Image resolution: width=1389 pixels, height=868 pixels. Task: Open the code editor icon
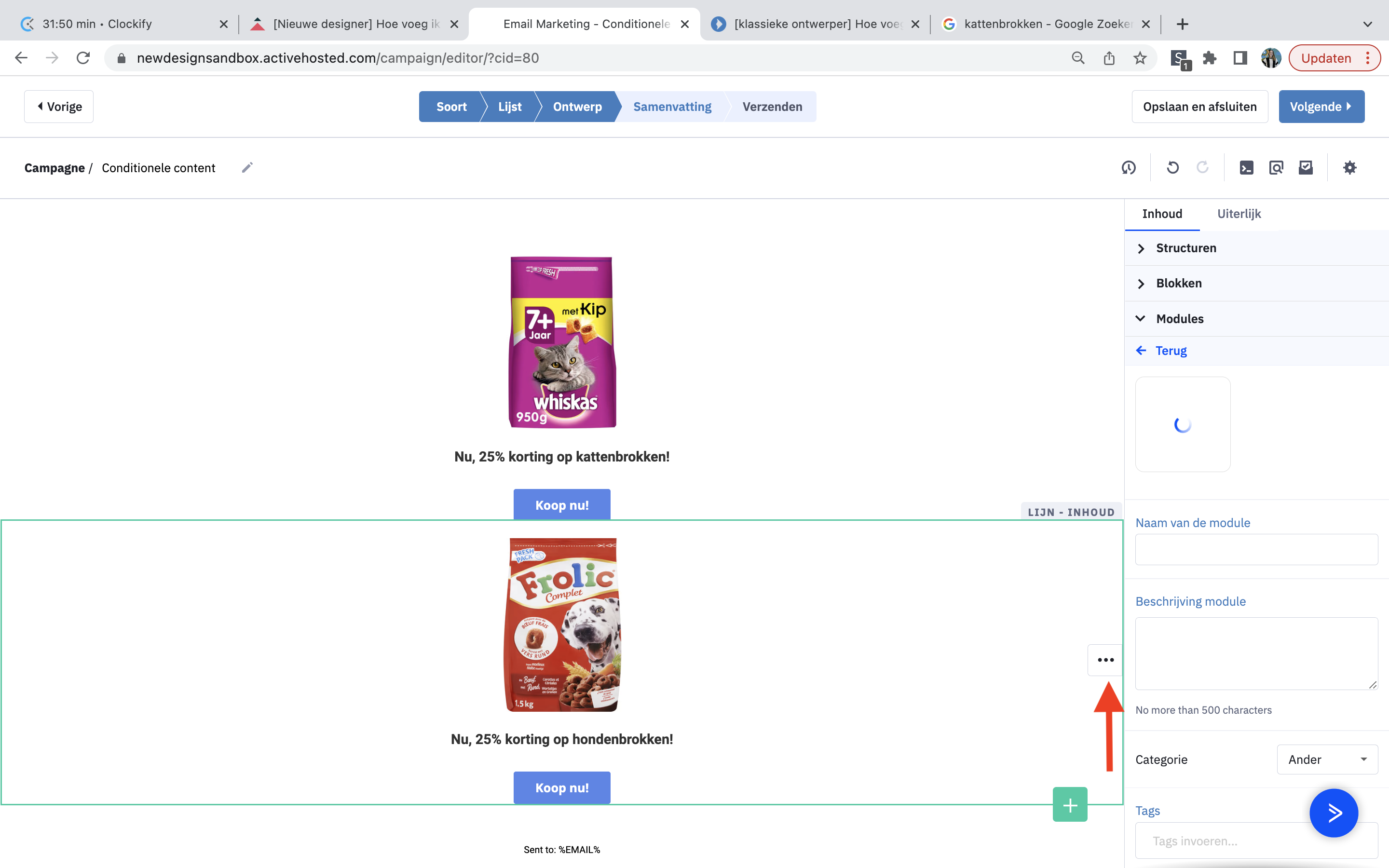1246,168
